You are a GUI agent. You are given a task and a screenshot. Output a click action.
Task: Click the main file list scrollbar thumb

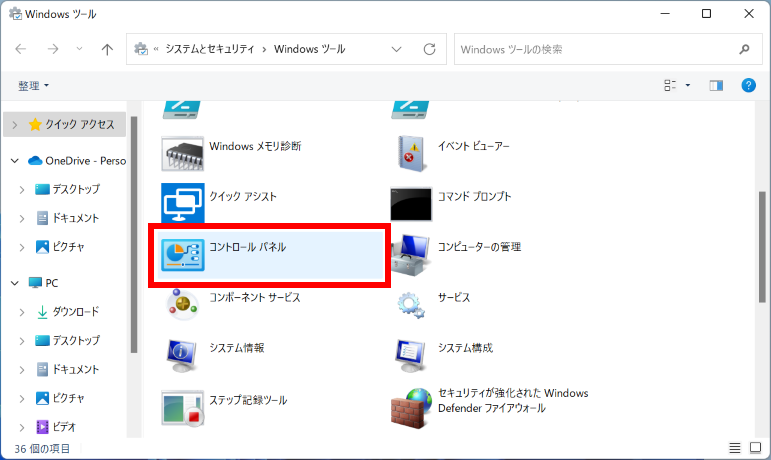762,247
